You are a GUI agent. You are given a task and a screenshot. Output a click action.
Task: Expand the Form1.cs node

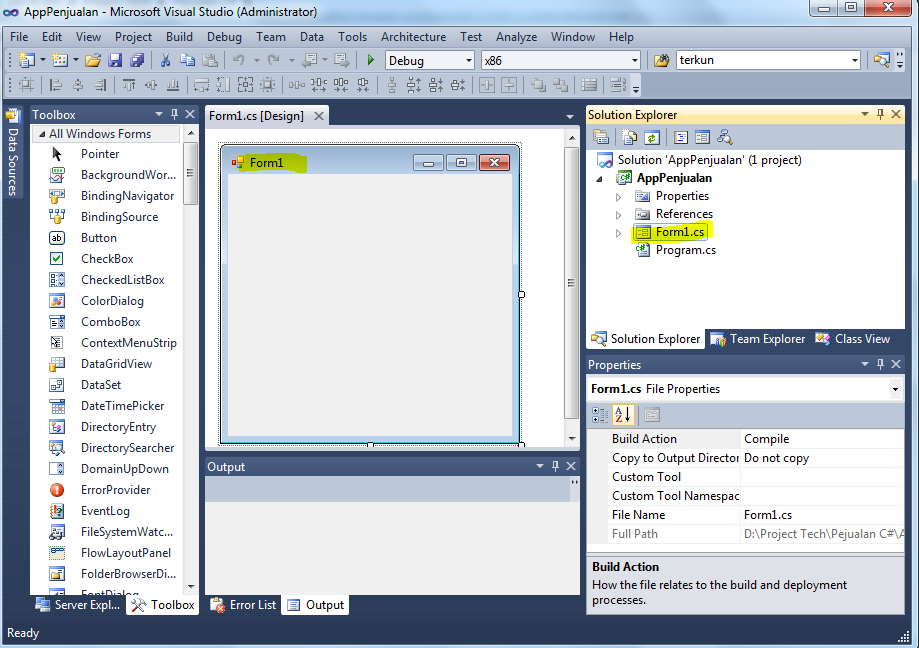pos(618,233)
